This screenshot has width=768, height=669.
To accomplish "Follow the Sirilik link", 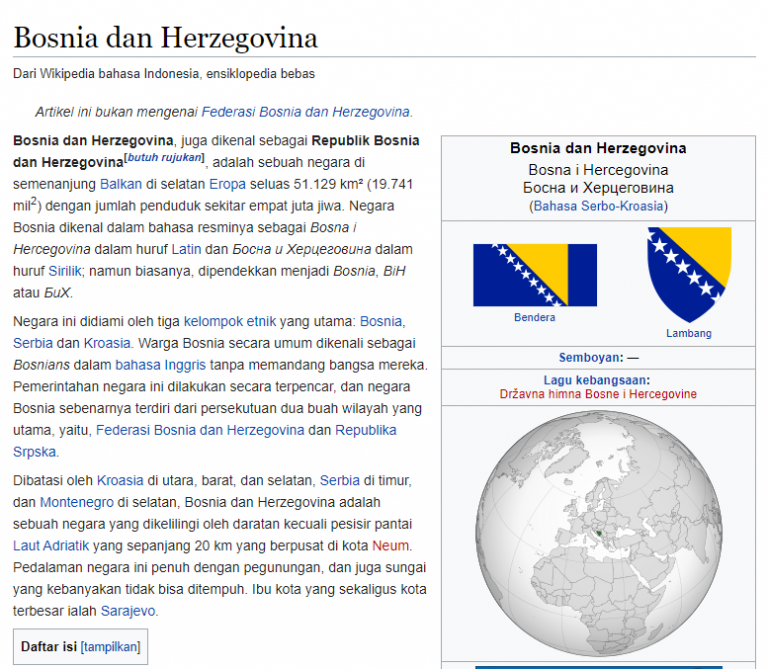I will [x=65, y=271].
